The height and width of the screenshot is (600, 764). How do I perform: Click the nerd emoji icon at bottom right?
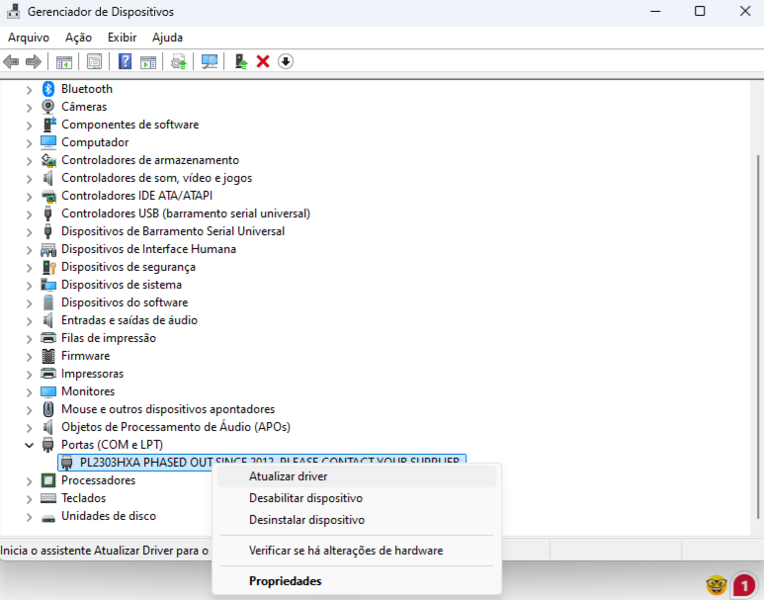(716, 584)
